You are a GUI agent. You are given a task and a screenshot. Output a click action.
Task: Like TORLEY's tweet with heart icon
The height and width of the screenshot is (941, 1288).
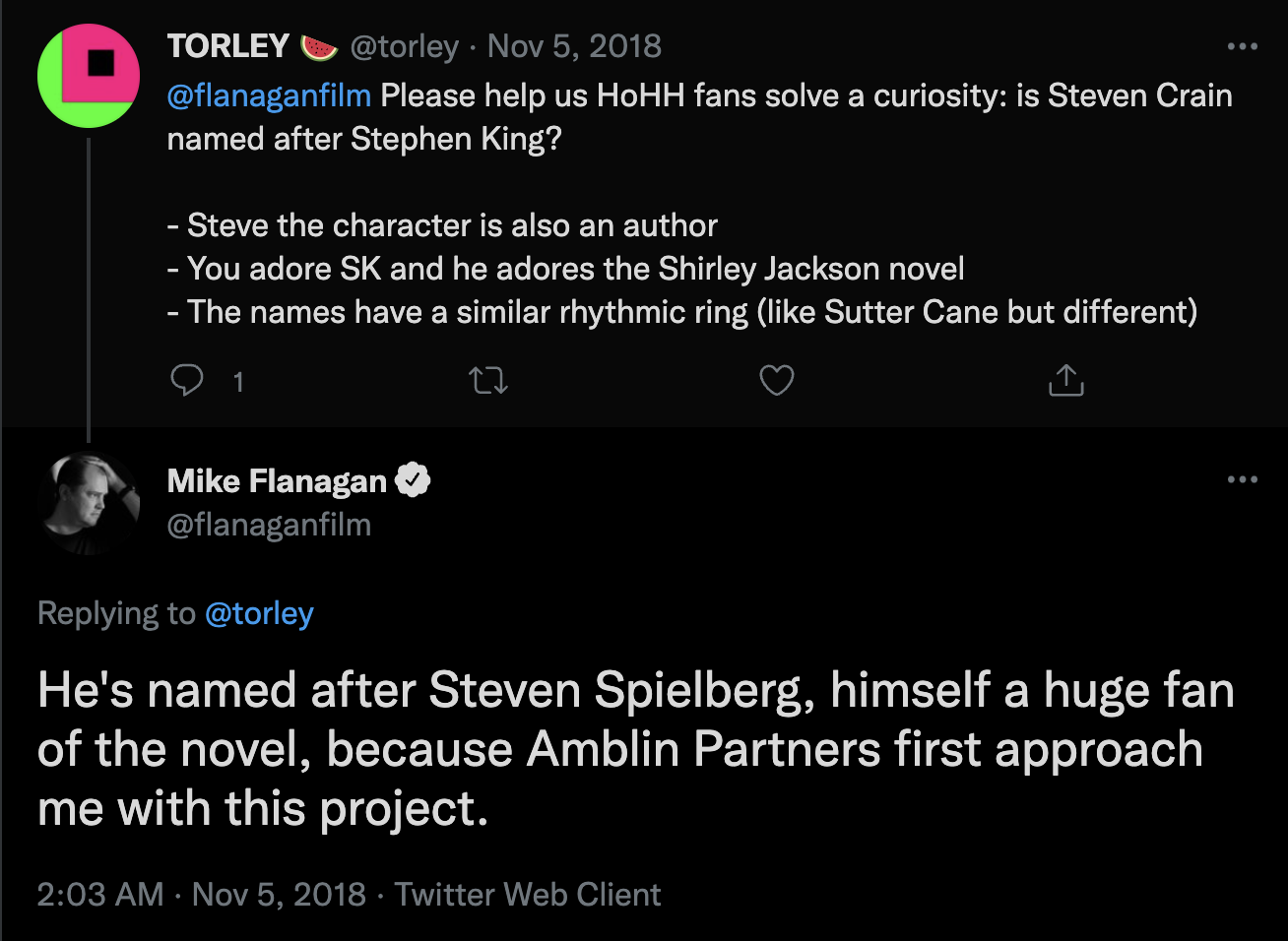click(777, 380)
